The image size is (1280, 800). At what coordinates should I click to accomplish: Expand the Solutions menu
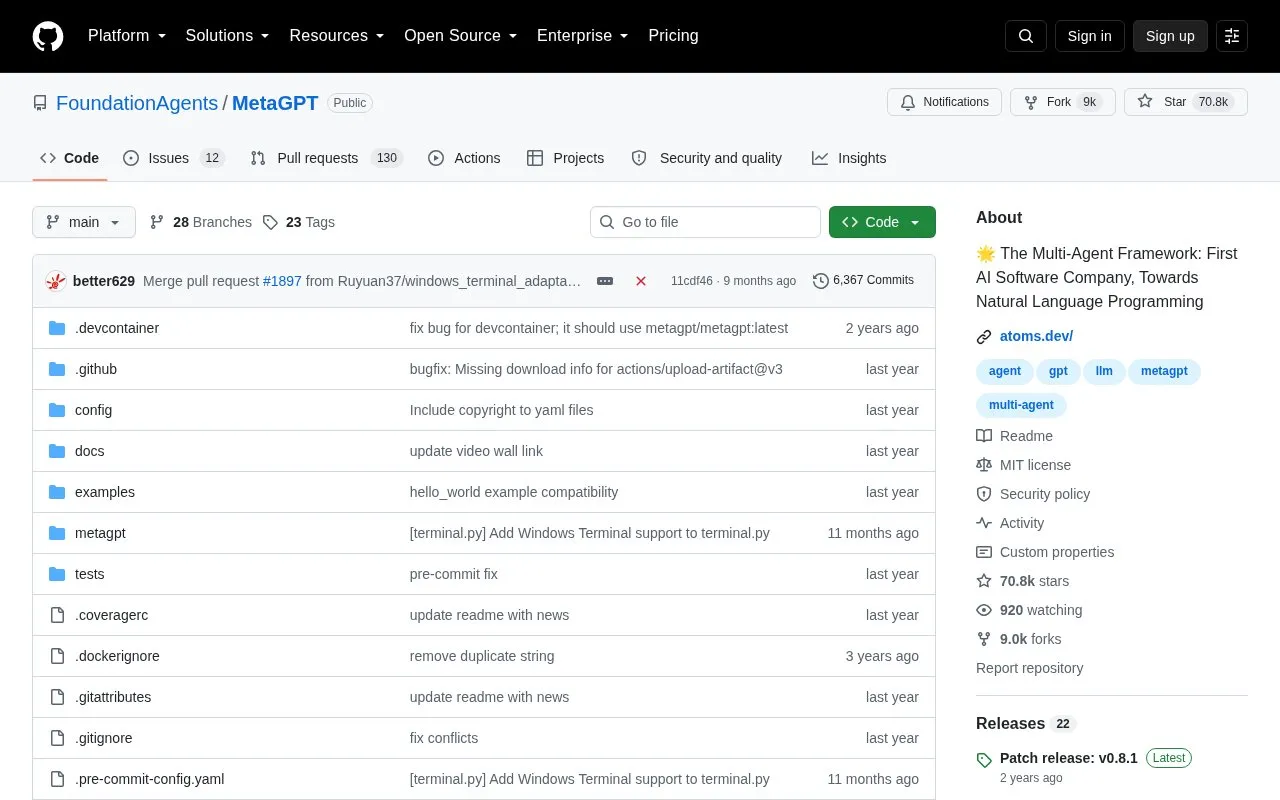[x=227, y=36]
